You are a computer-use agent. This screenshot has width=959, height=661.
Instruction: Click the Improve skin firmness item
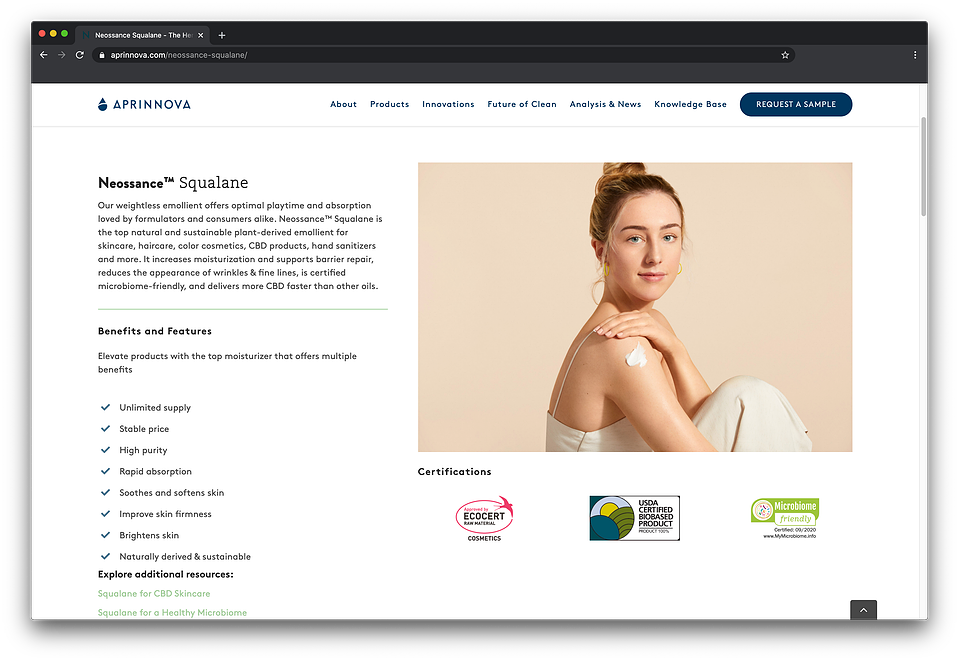coord(165,514)
